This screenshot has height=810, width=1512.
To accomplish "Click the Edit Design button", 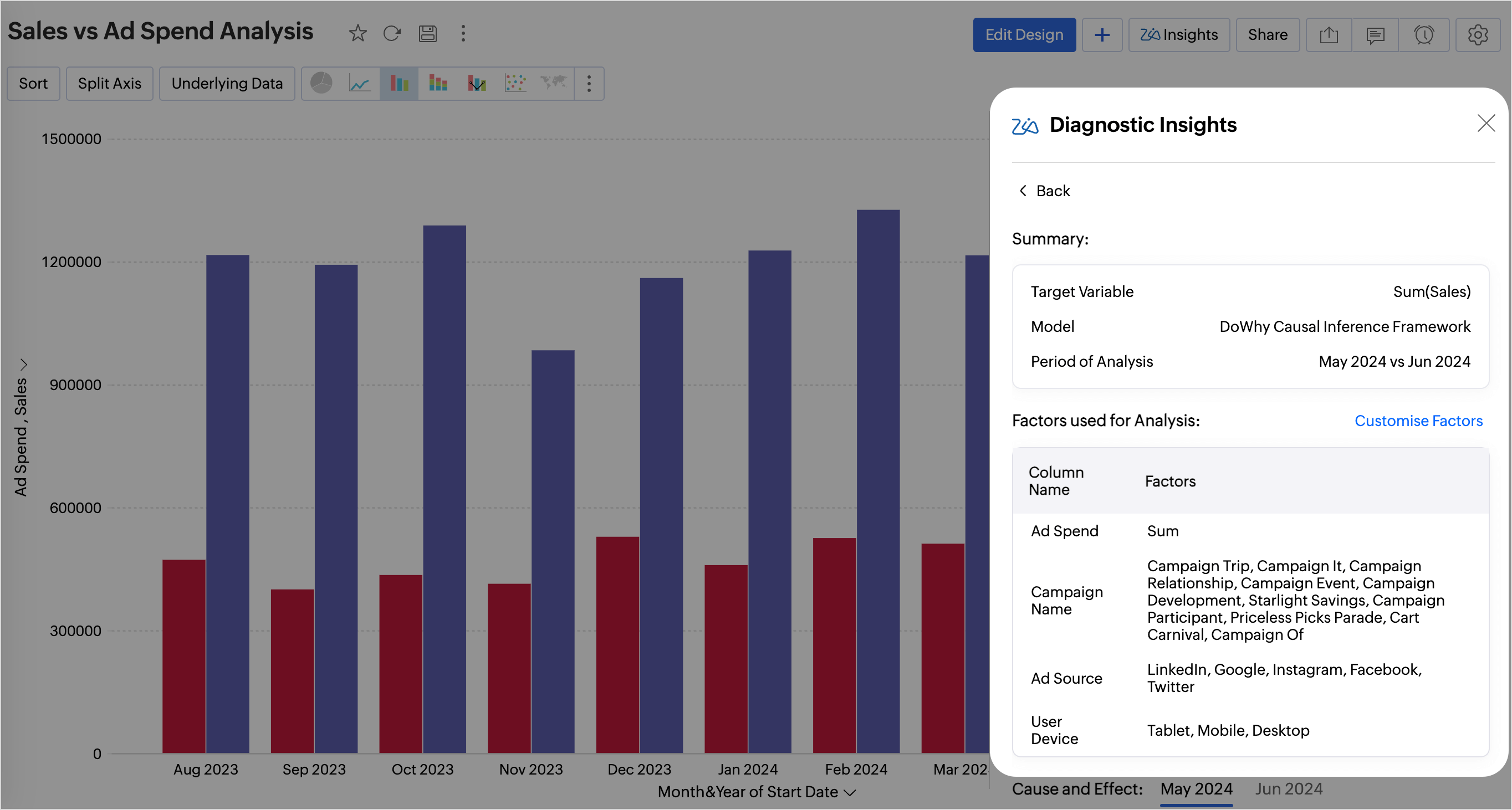I will tap(1024, 35).
